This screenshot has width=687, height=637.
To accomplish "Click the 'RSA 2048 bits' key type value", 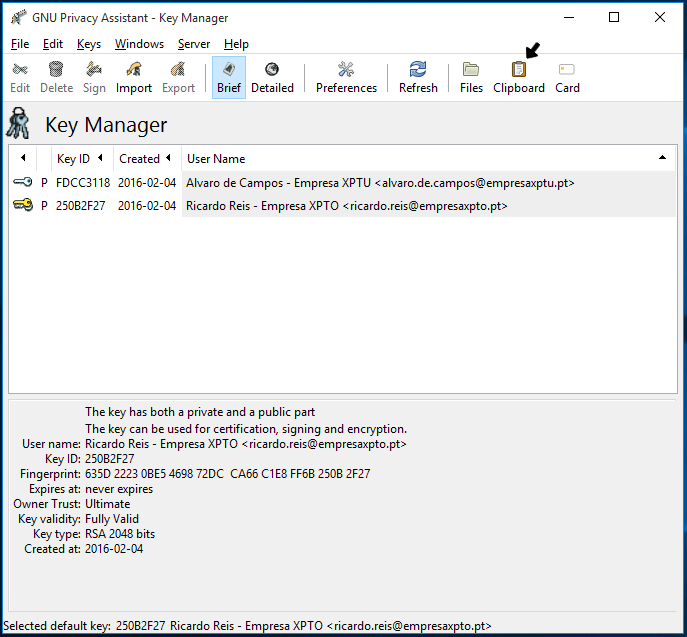I will pos(120,534).
